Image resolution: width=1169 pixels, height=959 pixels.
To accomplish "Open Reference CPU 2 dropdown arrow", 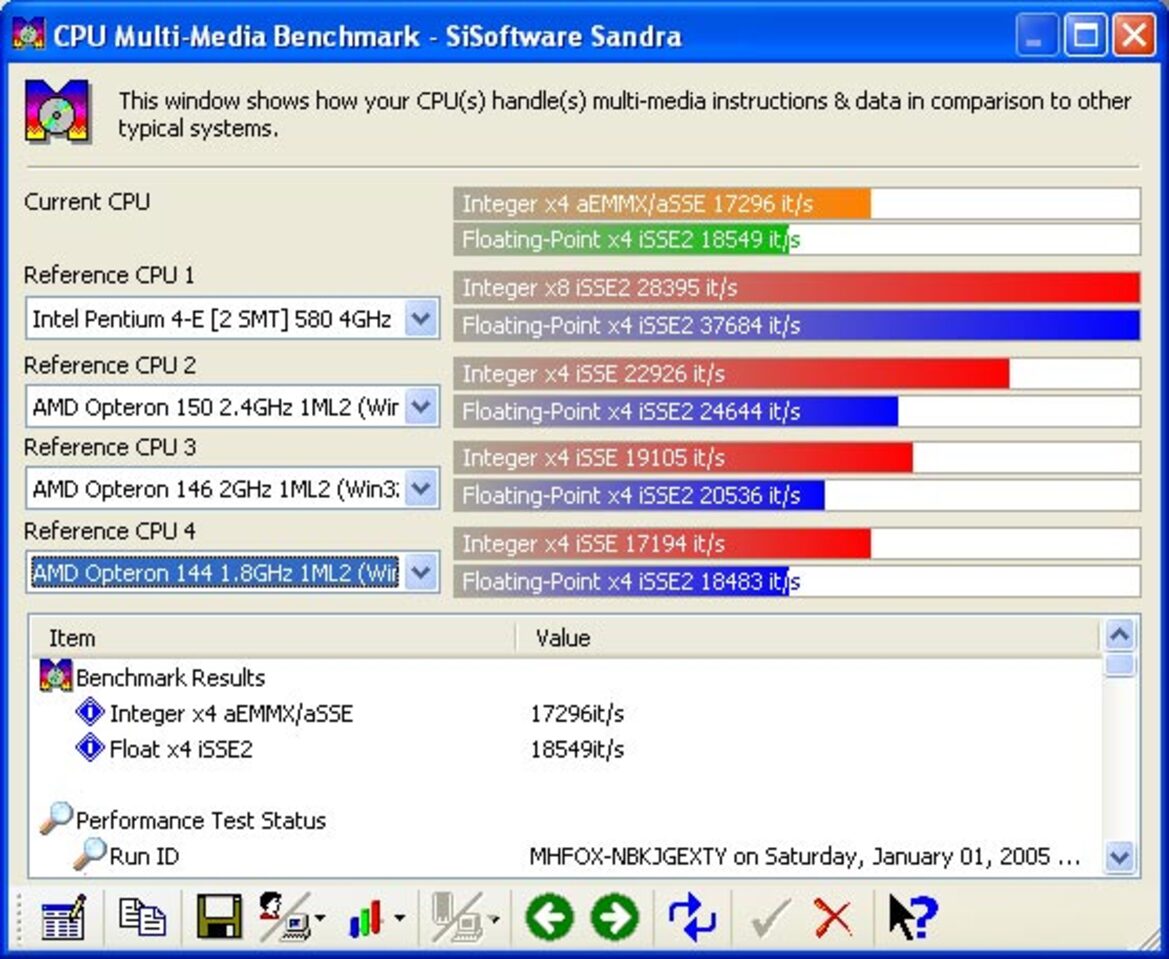I will (421, 406).
